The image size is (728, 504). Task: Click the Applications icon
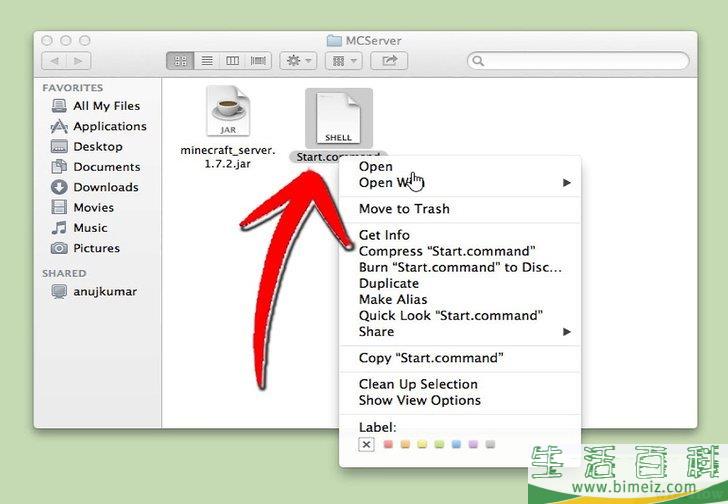click(59, 126)
